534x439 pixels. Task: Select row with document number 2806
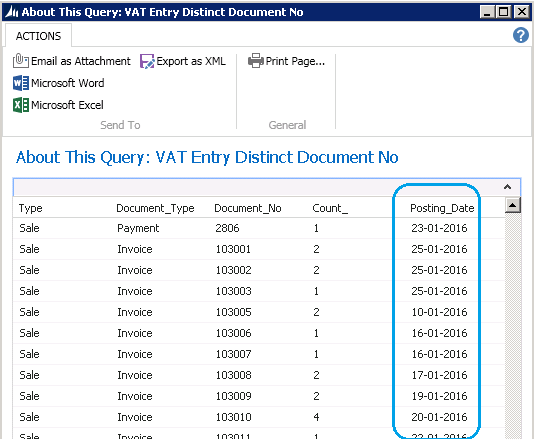click(259, 228)
